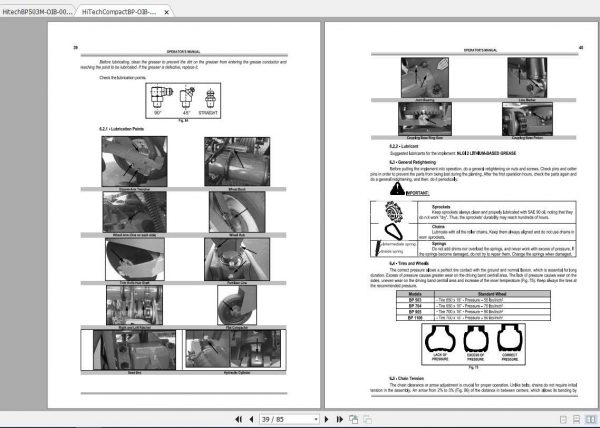The height and width of the screenshot is (428, 600).
Task: Go to the first page
Action: coord(238,419)
